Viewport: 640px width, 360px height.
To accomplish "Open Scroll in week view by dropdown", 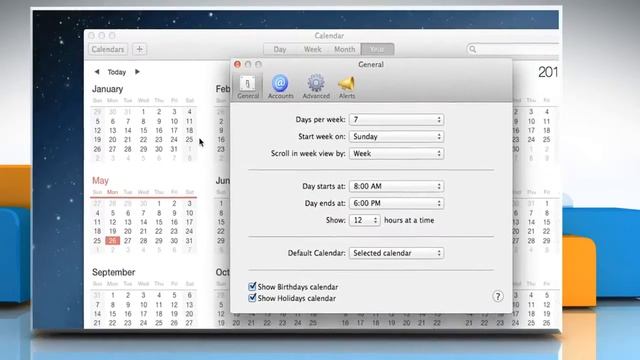I will pos(396,153).
